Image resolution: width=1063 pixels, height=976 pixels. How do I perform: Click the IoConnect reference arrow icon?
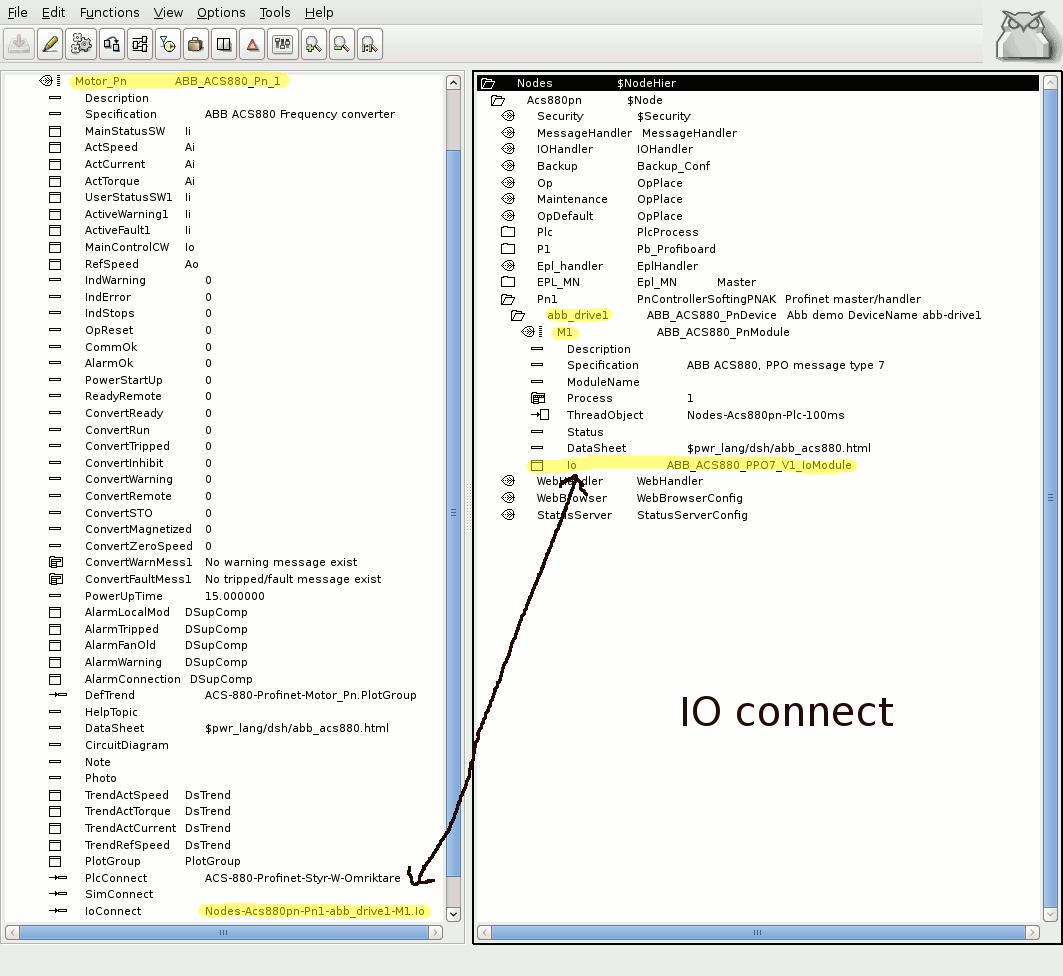coord(58,911)
